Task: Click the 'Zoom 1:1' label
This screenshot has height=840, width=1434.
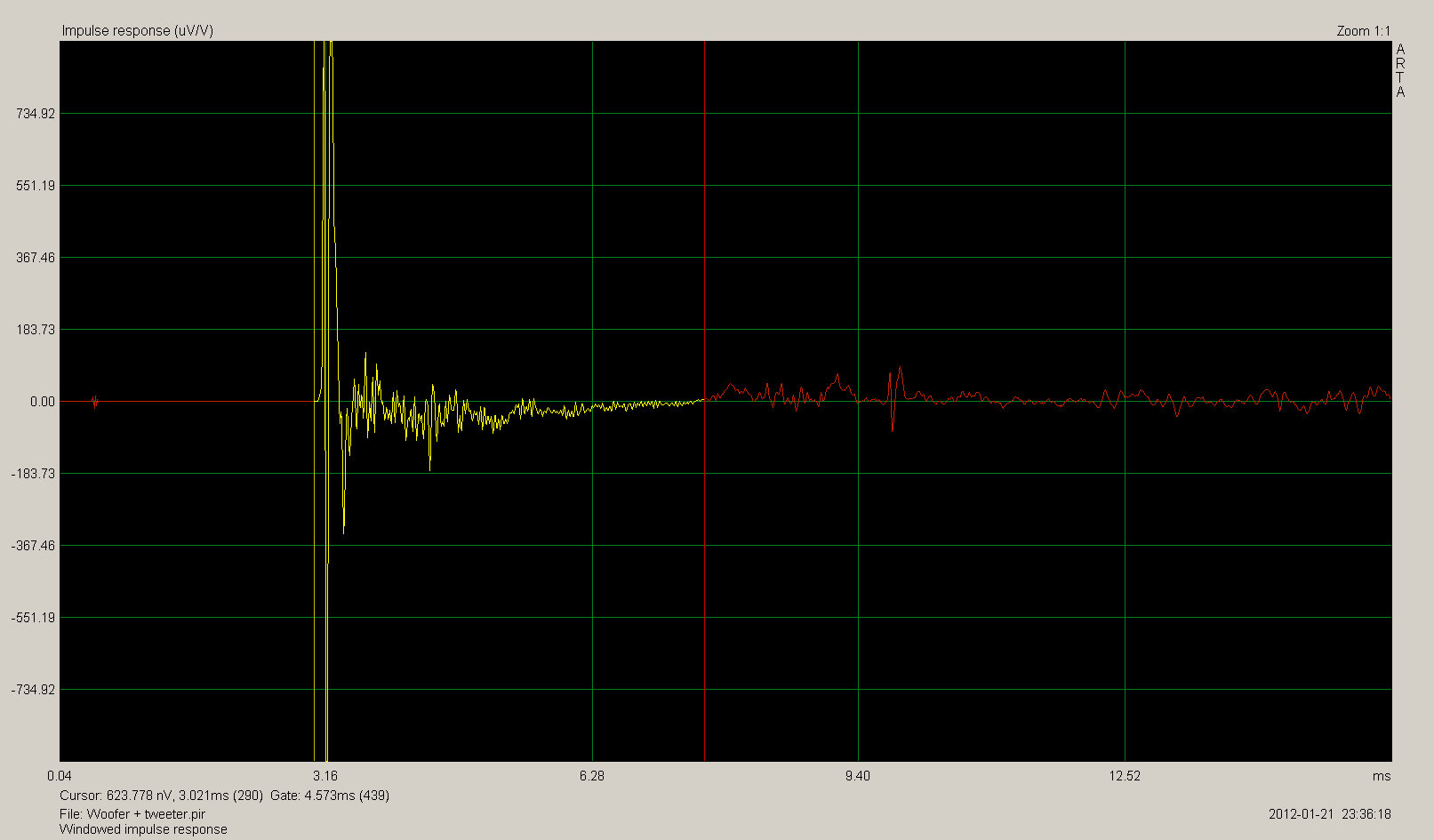Action: 1363,31
